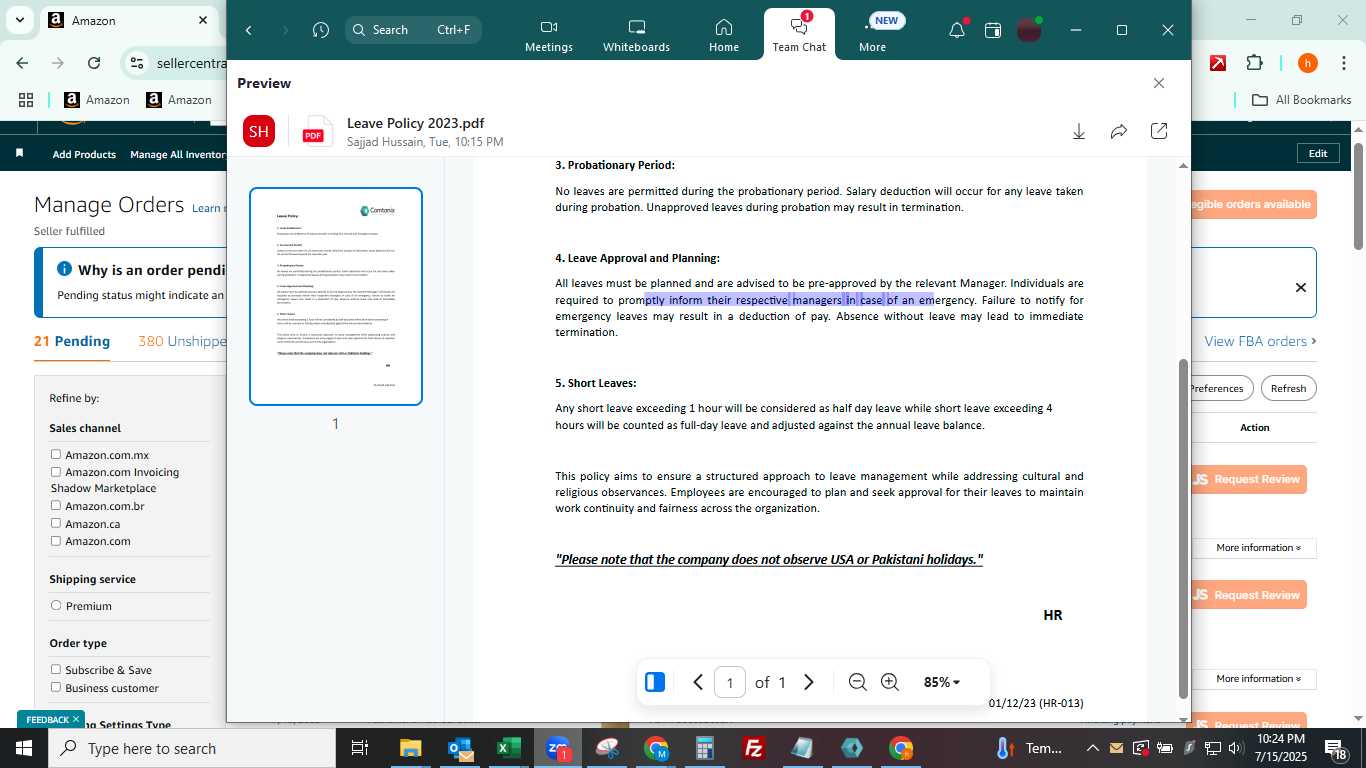Check Amazon.com.mx sales channel
The image size is (1366, 768).
tap(56, 454)
